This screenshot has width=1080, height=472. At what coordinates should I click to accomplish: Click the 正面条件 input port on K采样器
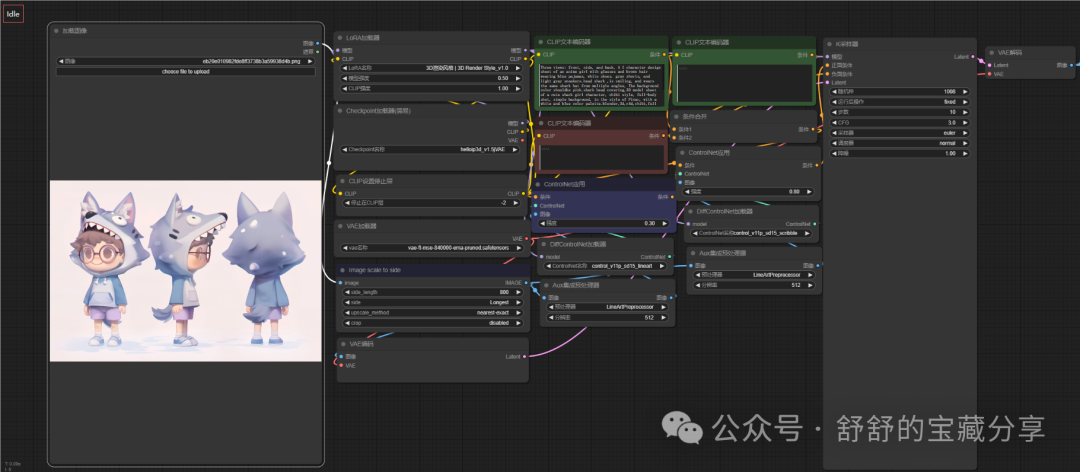(x=827, y=65)
